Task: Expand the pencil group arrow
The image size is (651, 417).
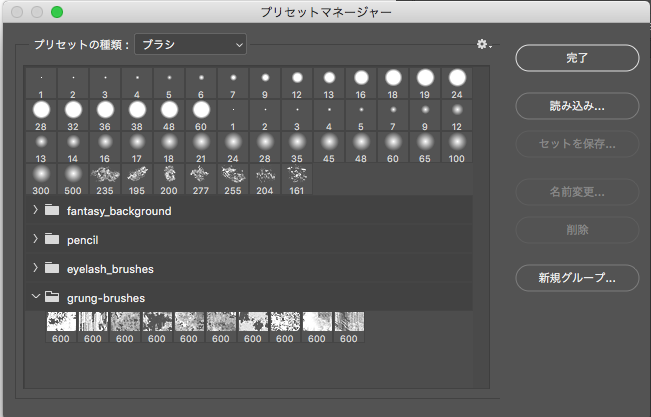Action: pyautogui.click(x=36, y=239)
